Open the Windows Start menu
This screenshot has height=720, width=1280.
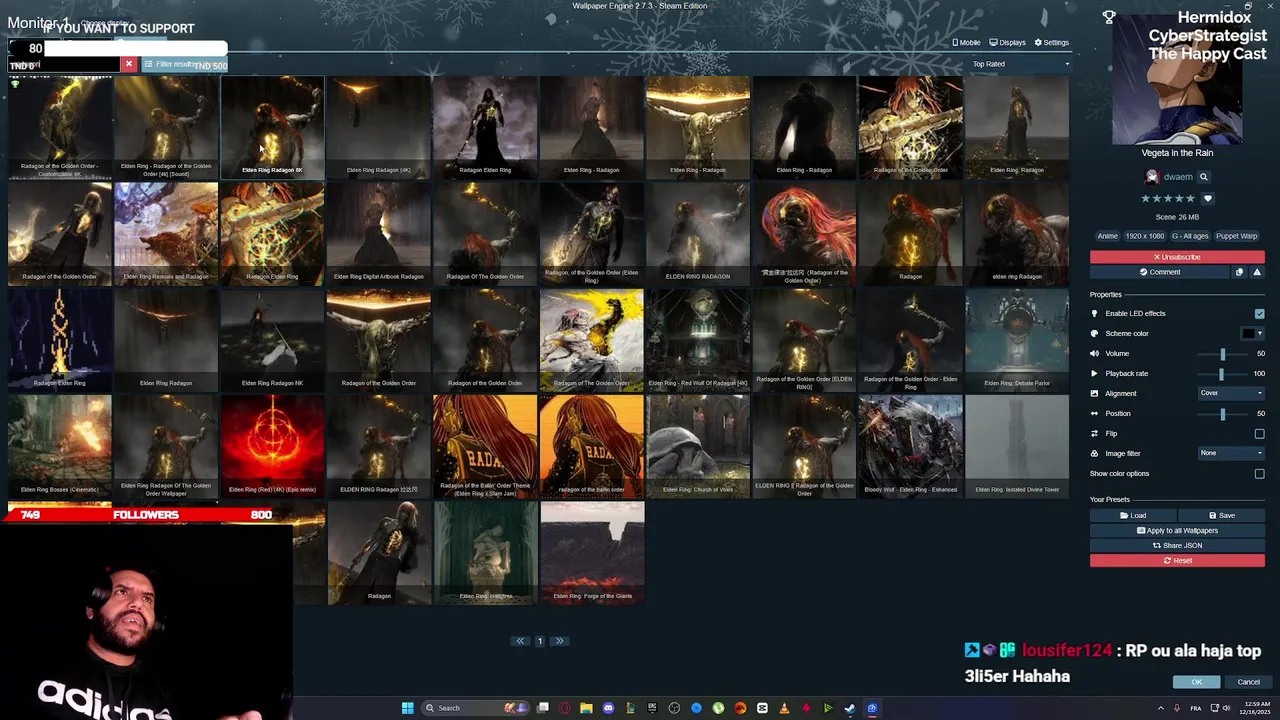coord(407,708)
